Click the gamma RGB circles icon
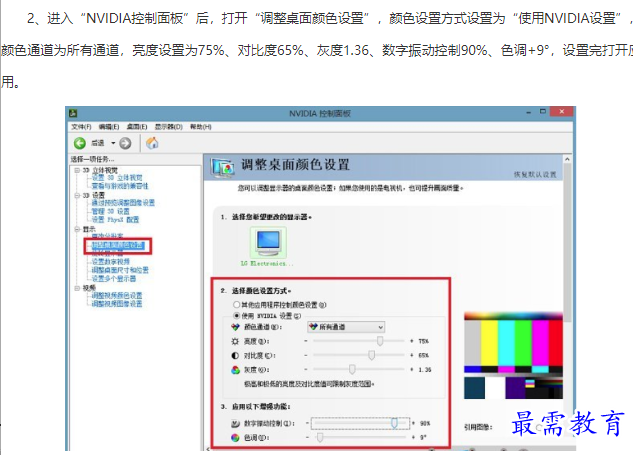 pos(235,370)
